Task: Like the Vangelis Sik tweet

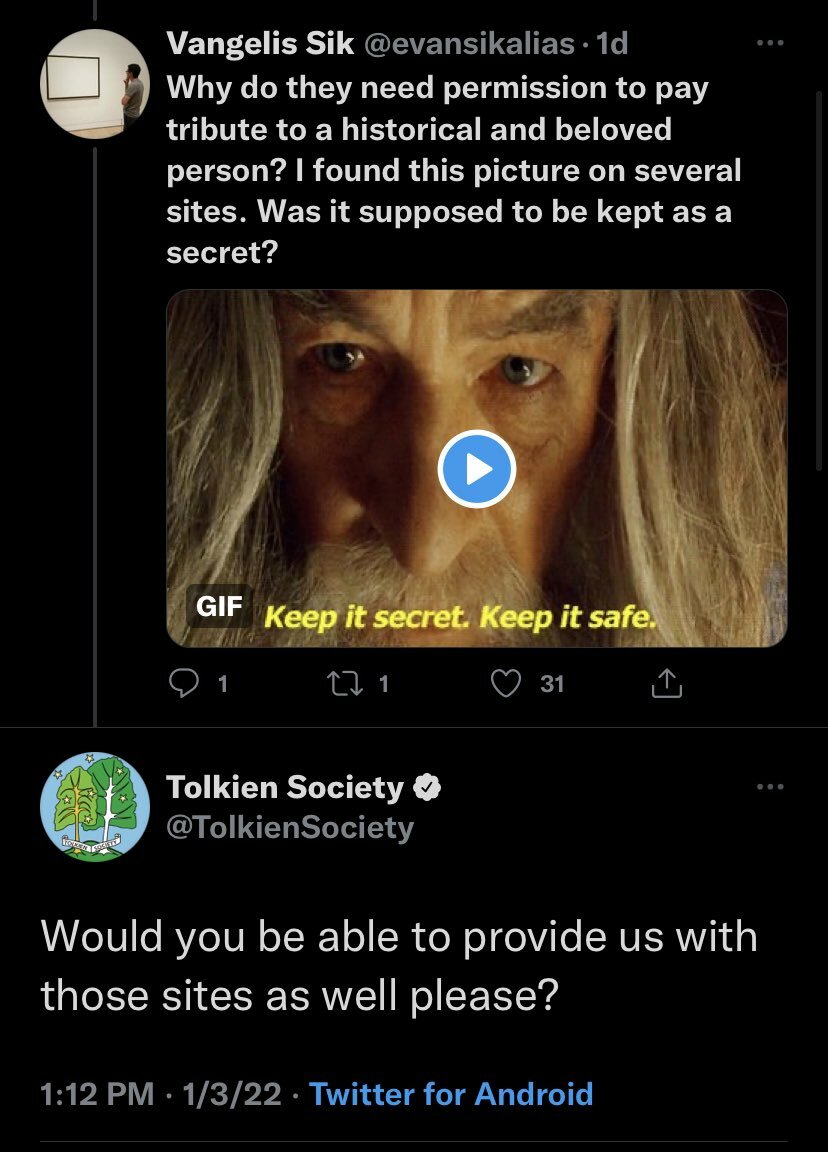Action: (x=509, y=683)
